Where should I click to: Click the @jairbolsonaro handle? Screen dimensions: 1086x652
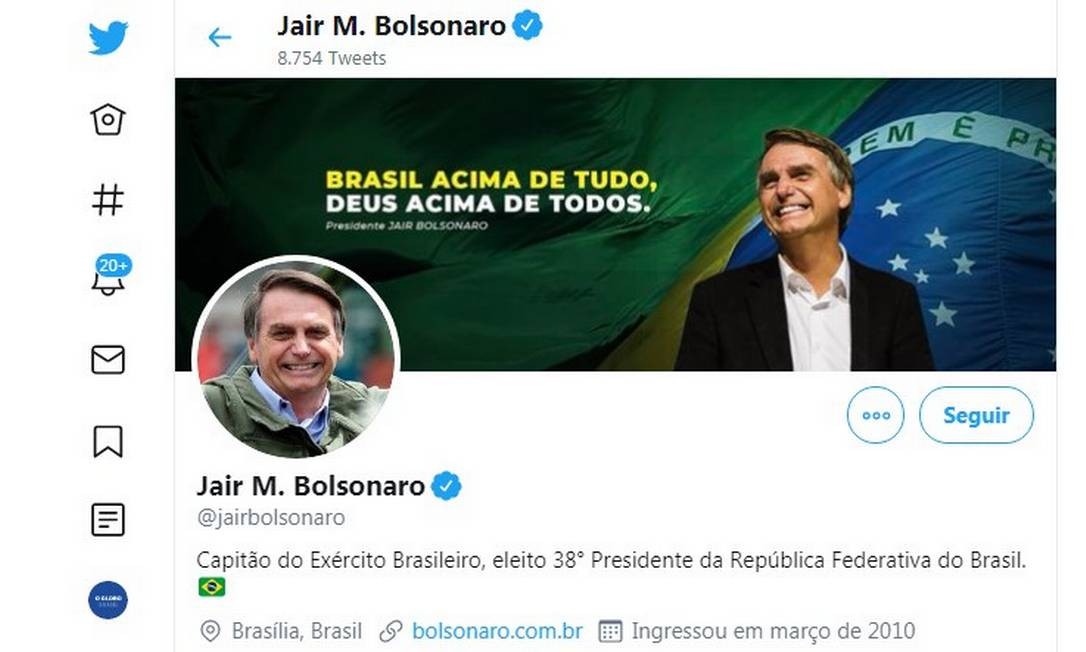[x=271, y=518]
